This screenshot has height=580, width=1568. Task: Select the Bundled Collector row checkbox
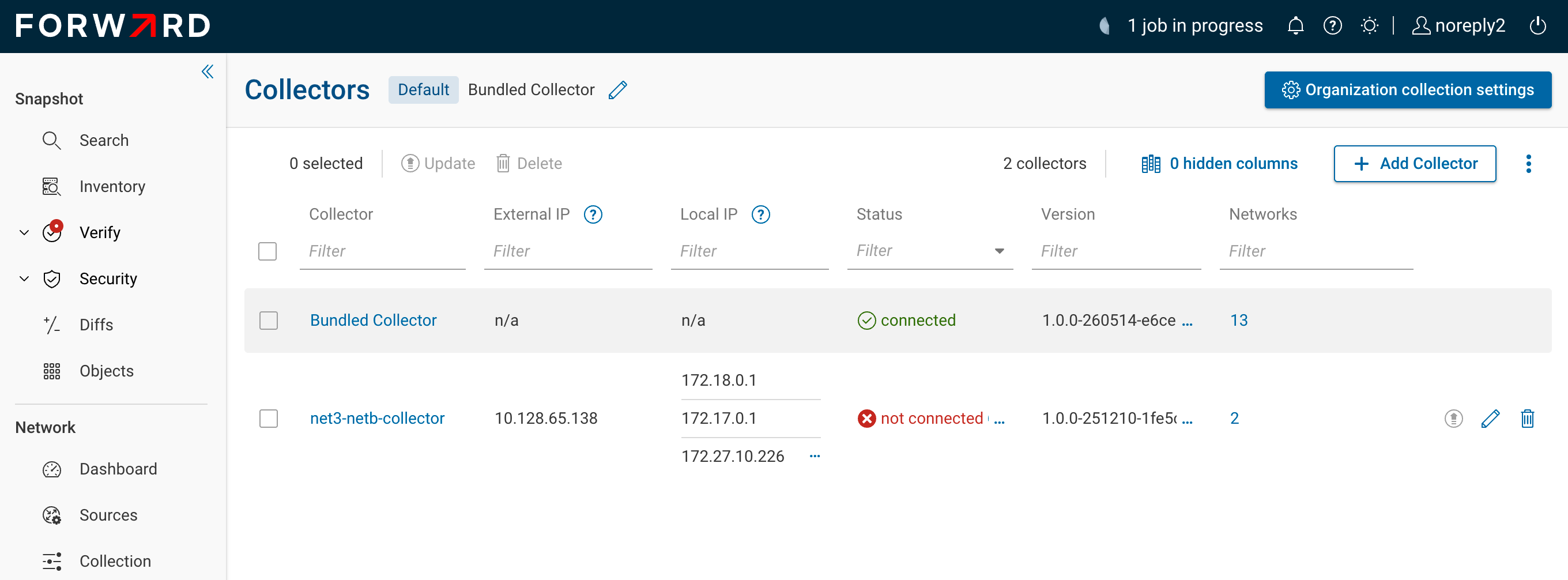click(269, 321)
